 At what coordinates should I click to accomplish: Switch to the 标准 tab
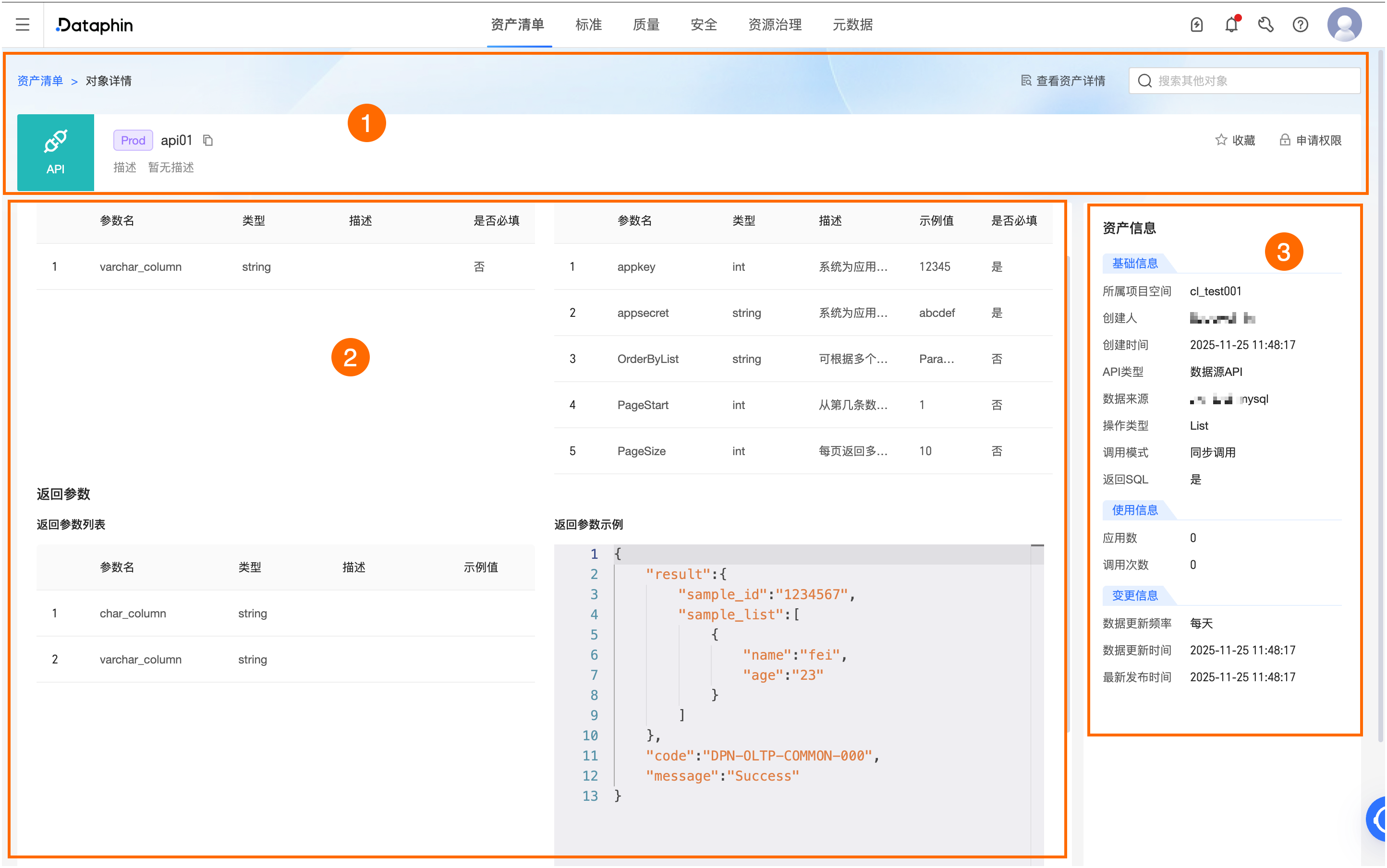[588, 24]
